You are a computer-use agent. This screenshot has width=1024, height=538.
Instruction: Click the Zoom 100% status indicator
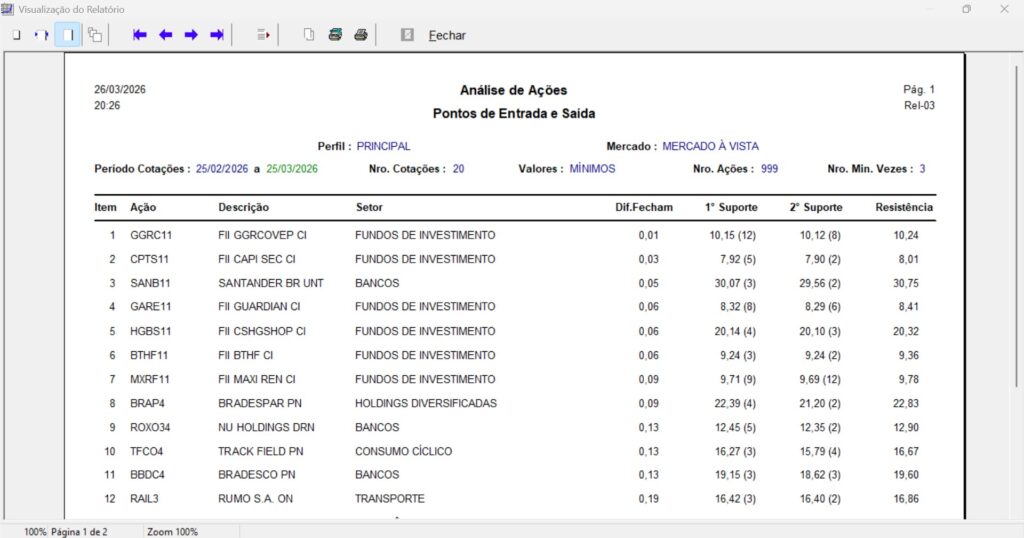tap(172, 531)
